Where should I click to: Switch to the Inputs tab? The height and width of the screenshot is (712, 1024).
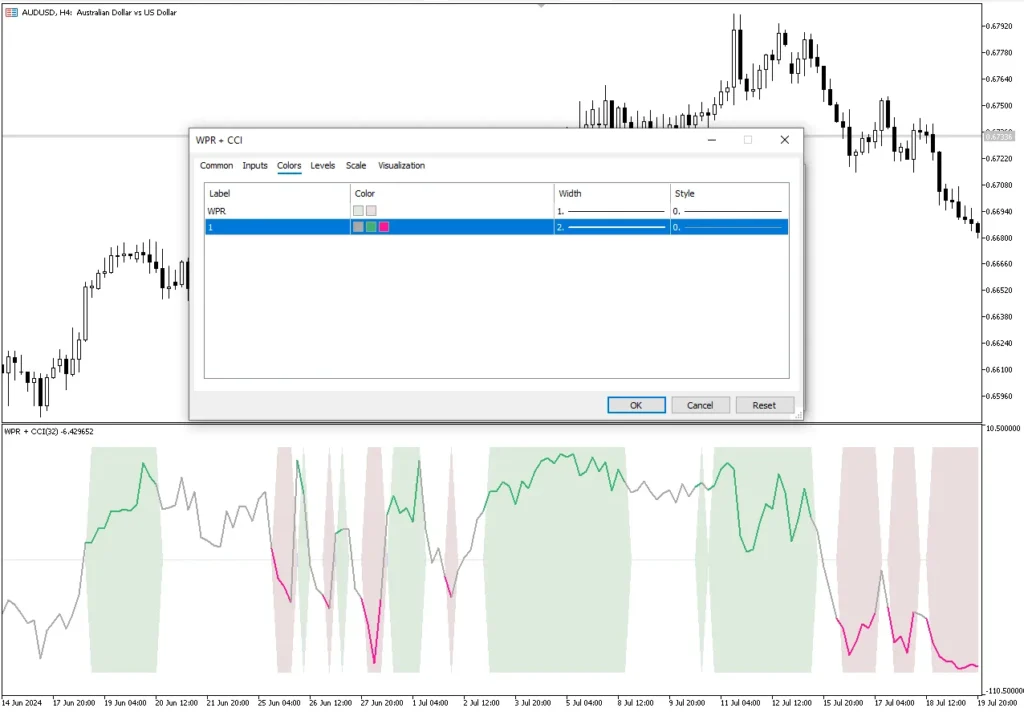tap(255, 166)
